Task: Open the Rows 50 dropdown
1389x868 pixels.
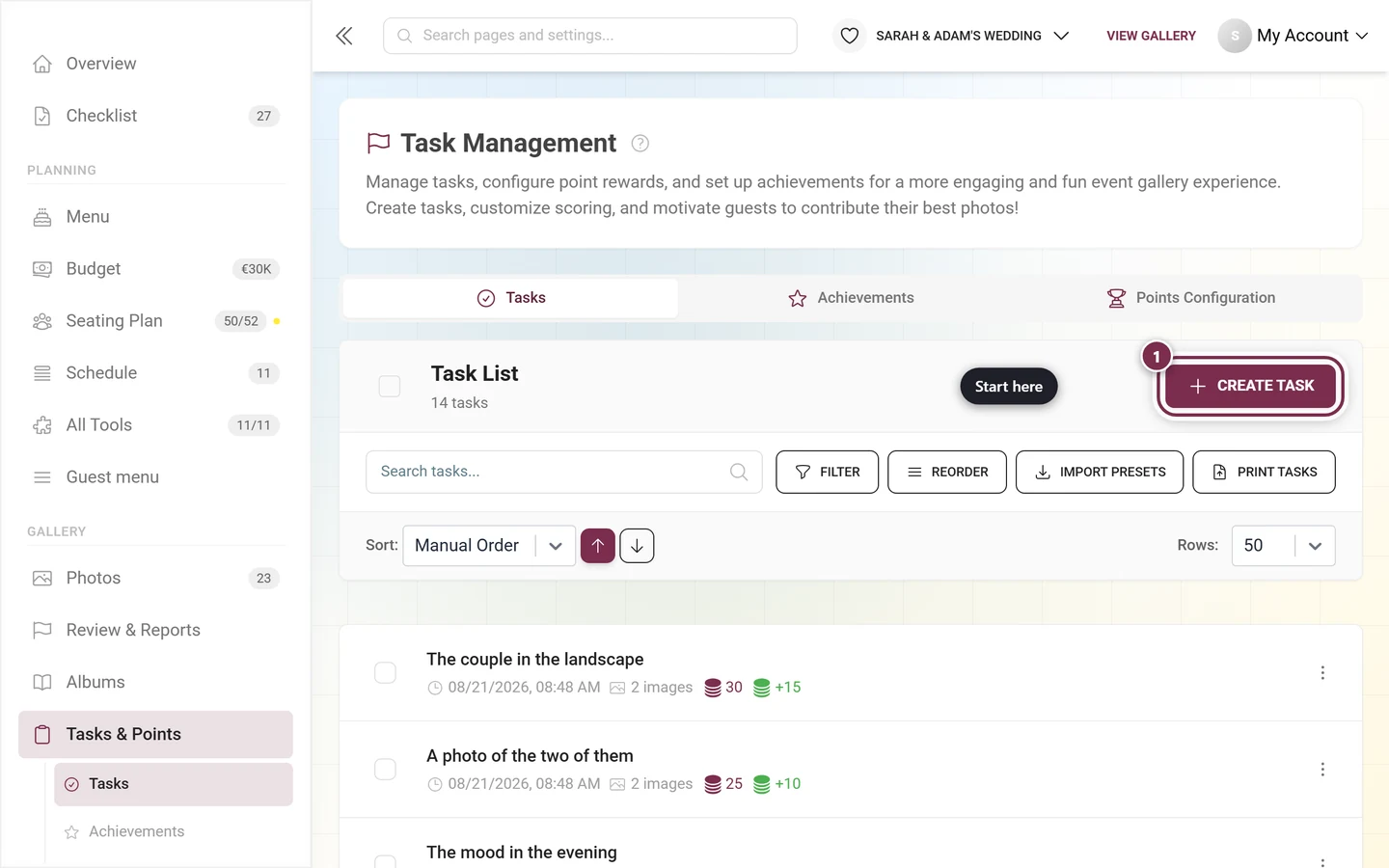Action: (1283, 546)
